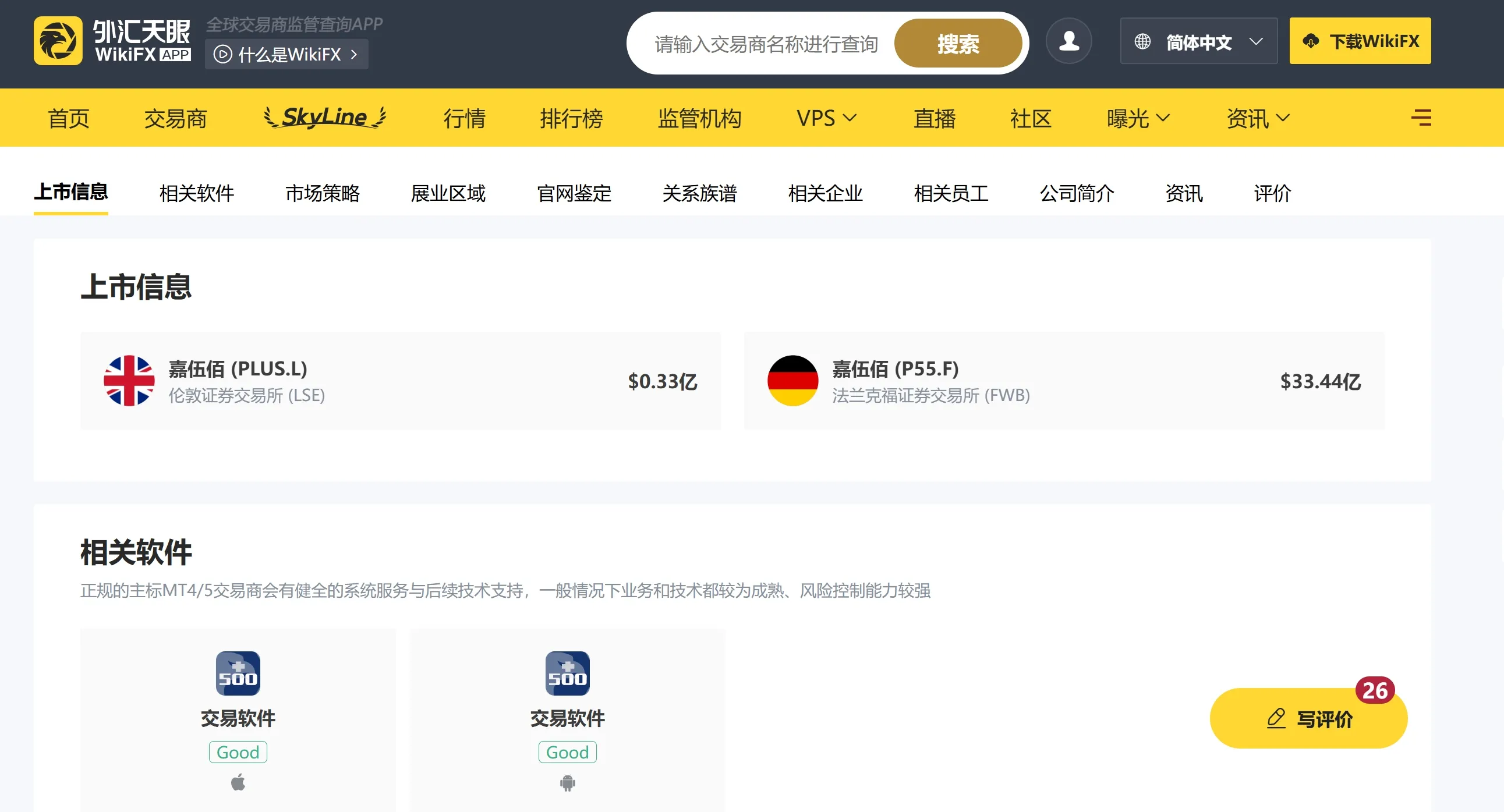Expand the 资讯 dropdown in yellow navigation bar
This screenshot has height=812, width=1504.
tap(1258, 118)
